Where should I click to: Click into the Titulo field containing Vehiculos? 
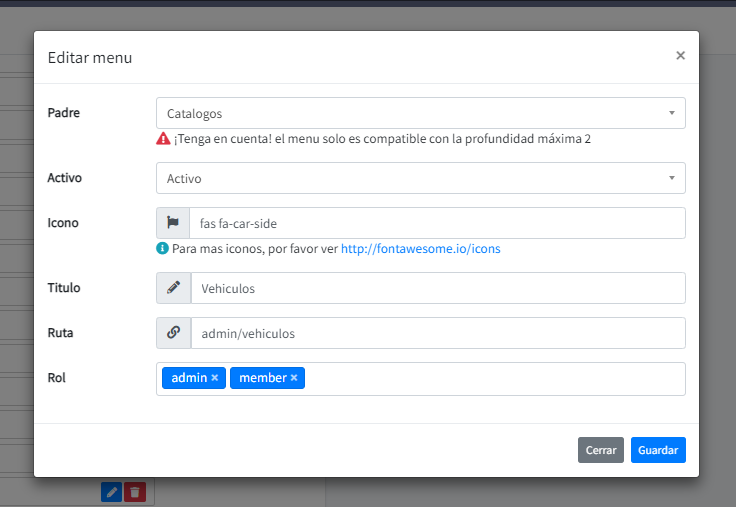[436, 288]
